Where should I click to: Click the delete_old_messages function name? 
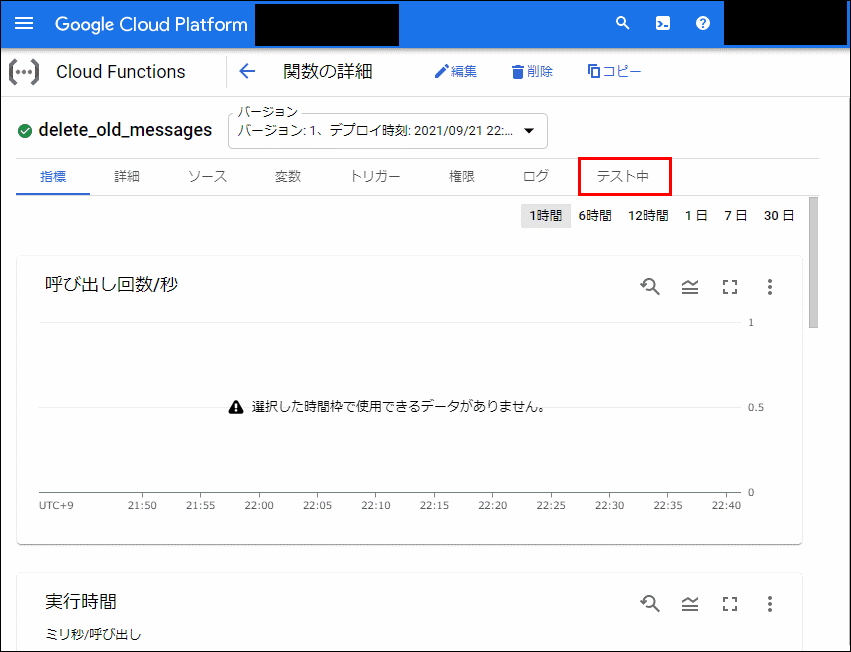point(125,130)
